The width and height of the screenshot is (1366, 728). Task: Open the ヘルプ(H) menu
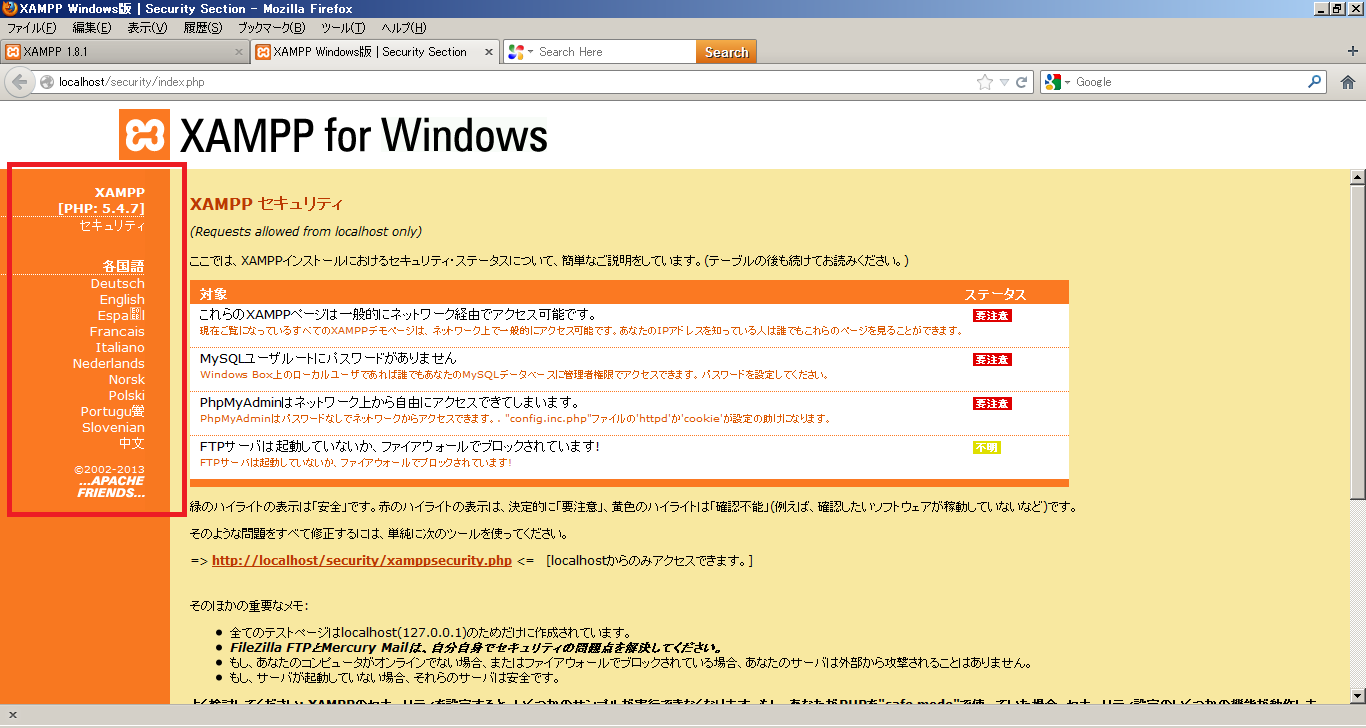coord(403,27)
